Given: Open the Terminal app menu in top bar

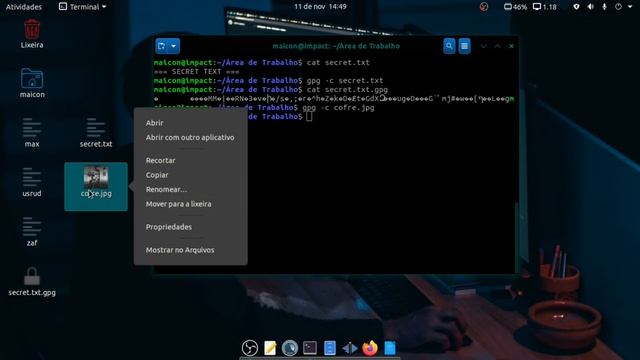Looking at the screenshot, I should pos(82,7).
